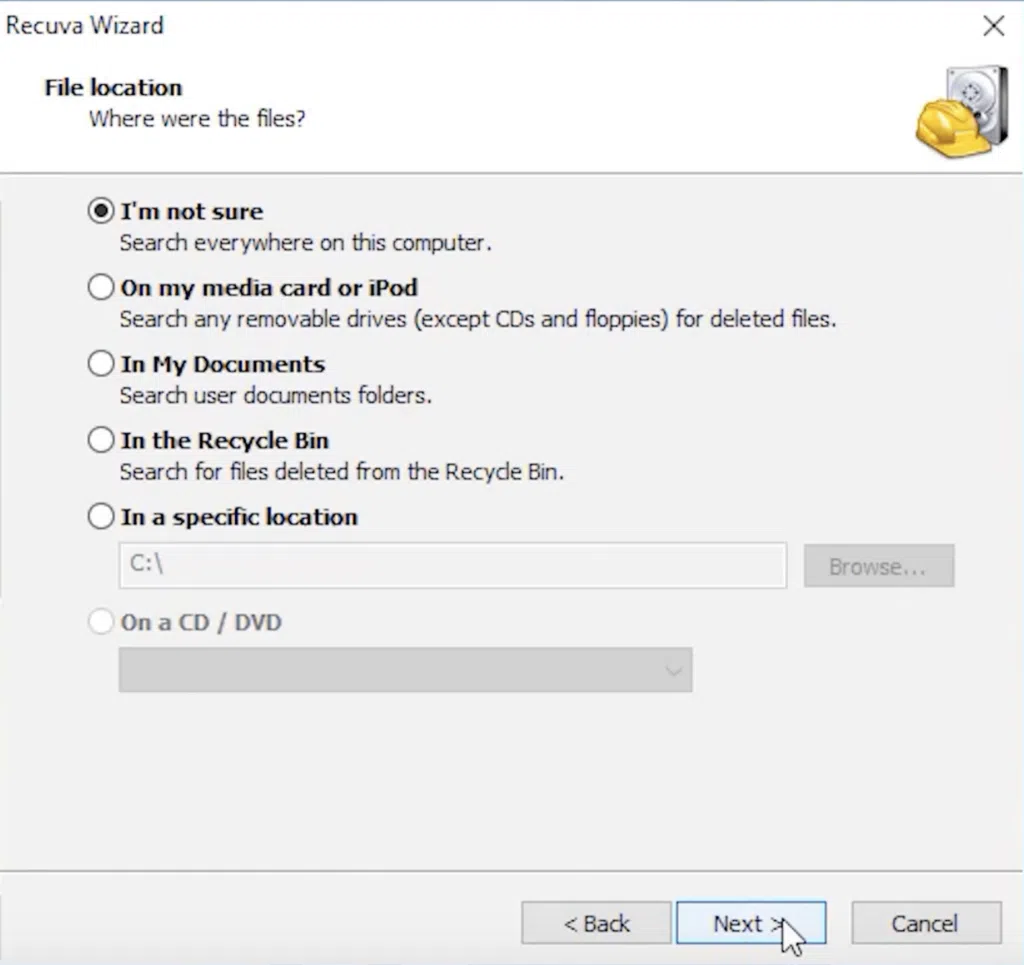Enable "In a specific location" radio button
This screenshot has height=965, width=1024.
101,517
